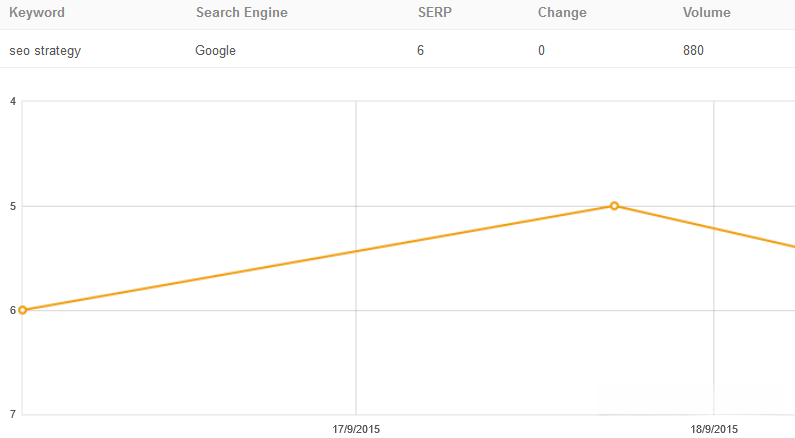Click the Change value 0 in the row
The height and width of the screenshot is (438, 795).
(541, 50)
